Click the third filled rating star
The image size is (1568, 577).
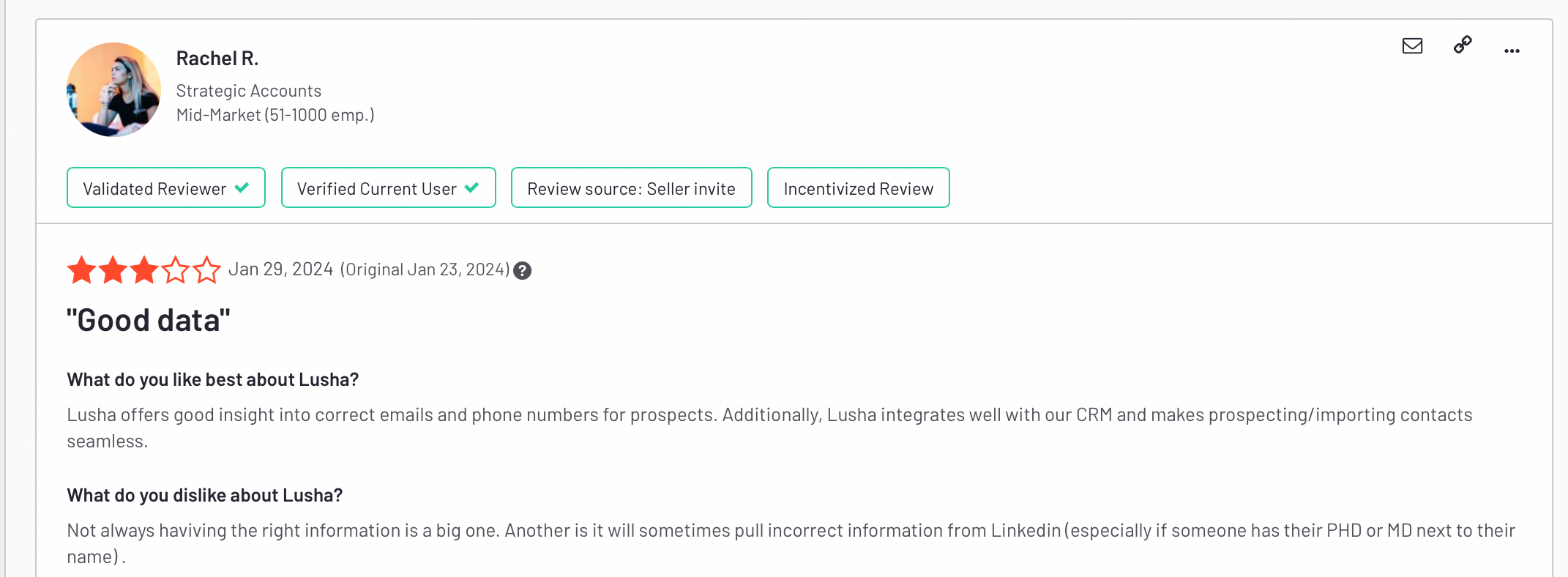144,270
